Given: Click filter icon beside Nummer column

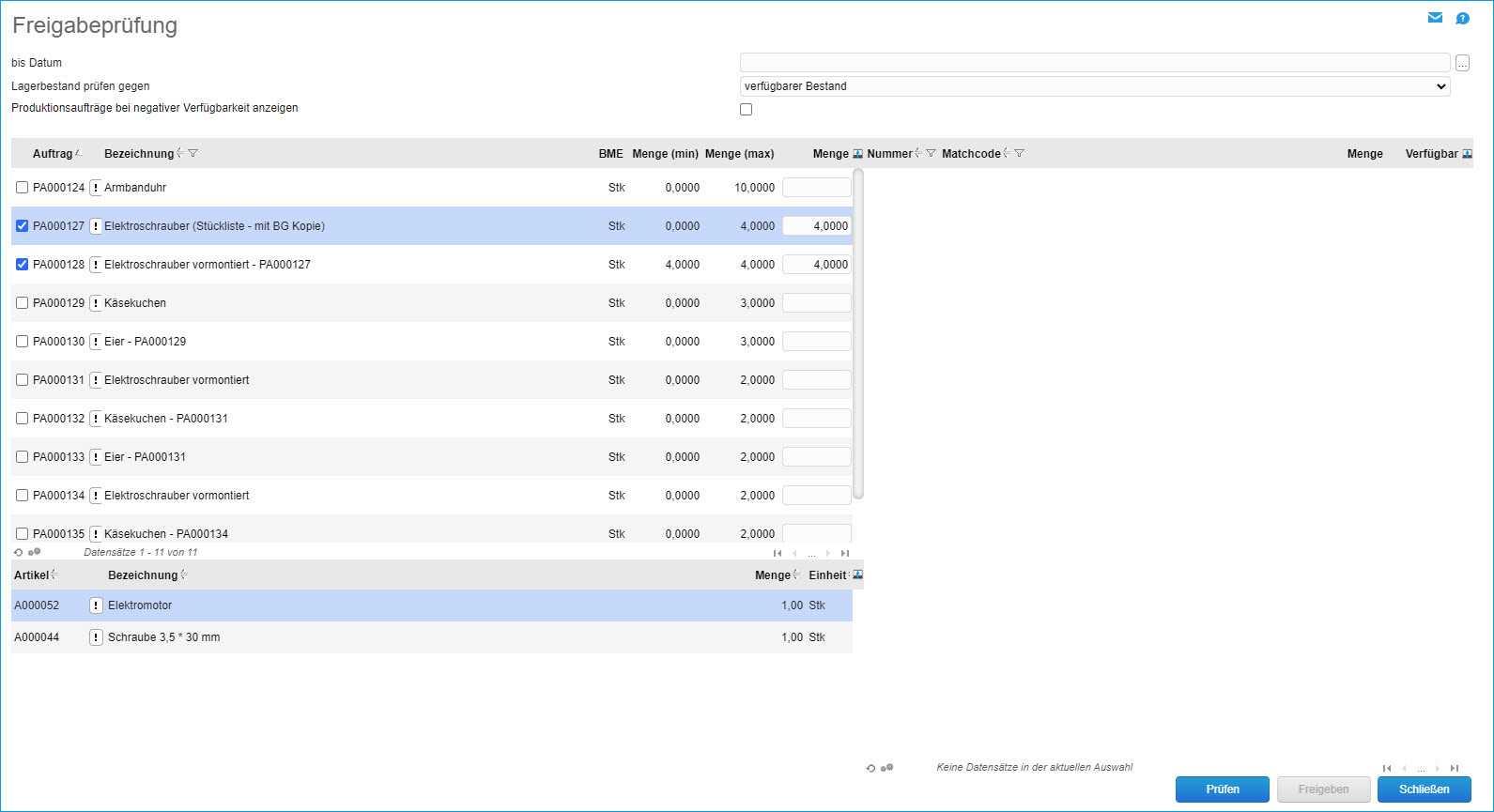Looking at the screenshot, I should 931,154.
